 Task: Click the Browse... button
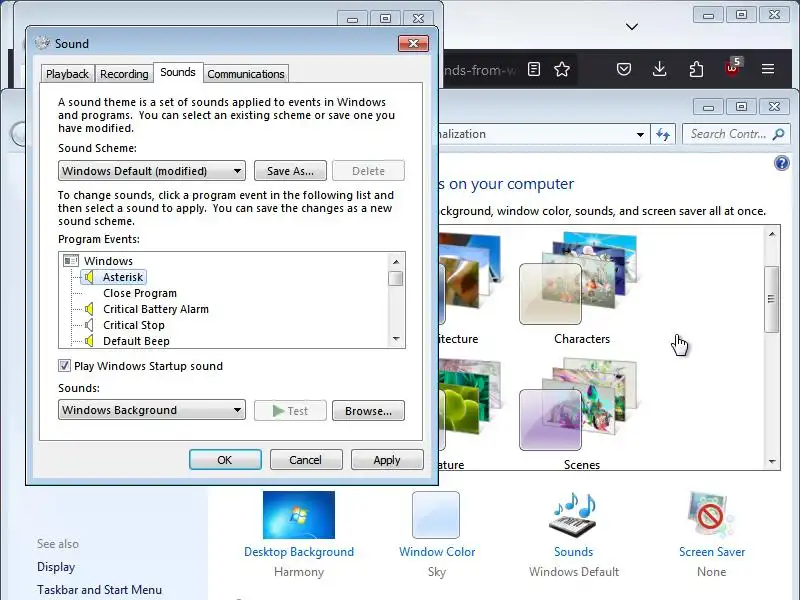(368, 411)
